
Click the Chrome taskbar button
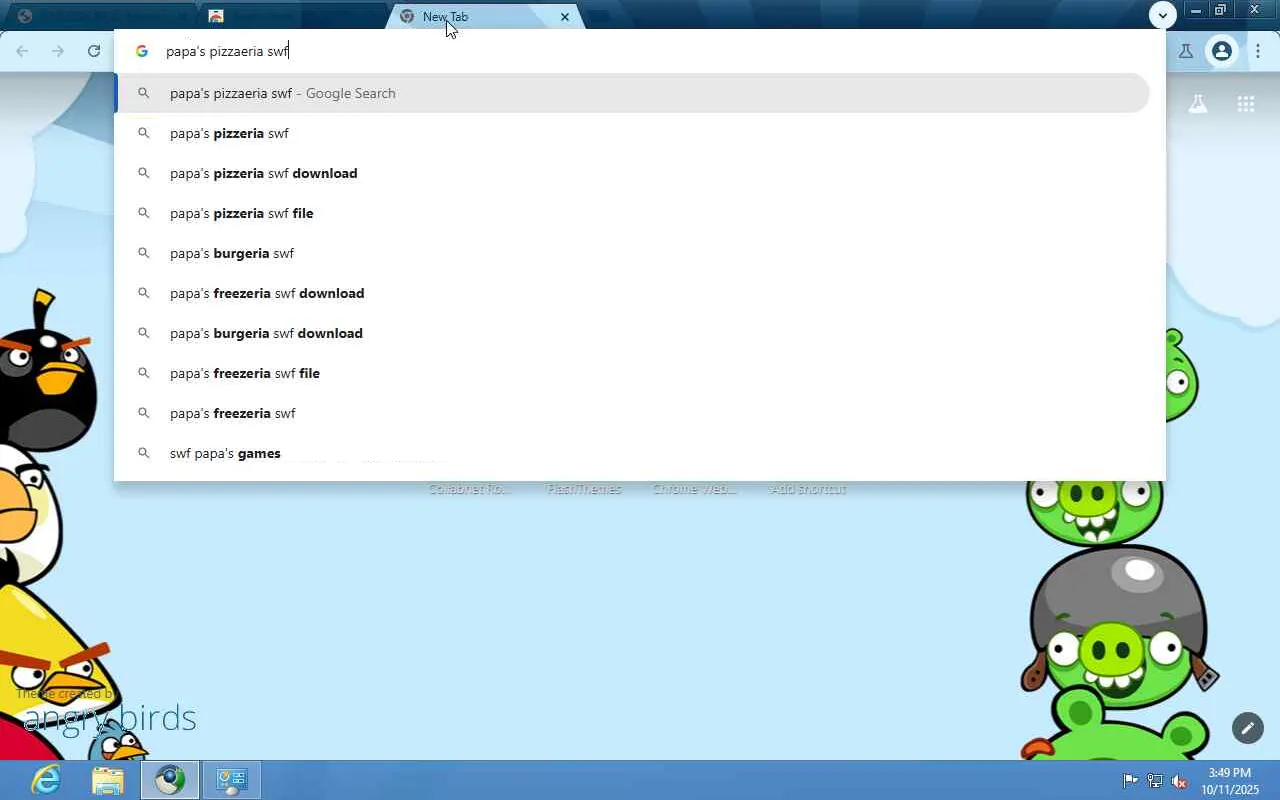coord(170,780)
